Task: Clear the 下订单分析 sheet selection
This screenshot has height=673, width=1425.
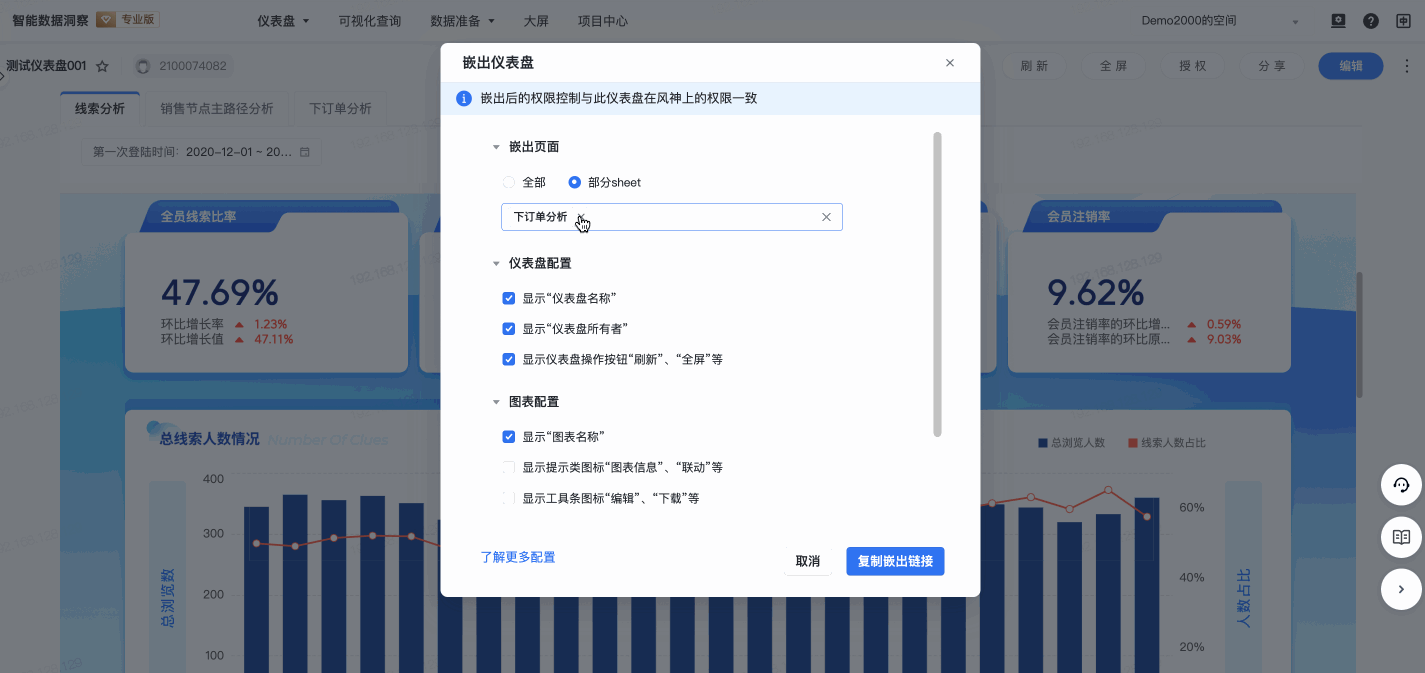Action: pos(826,217)
